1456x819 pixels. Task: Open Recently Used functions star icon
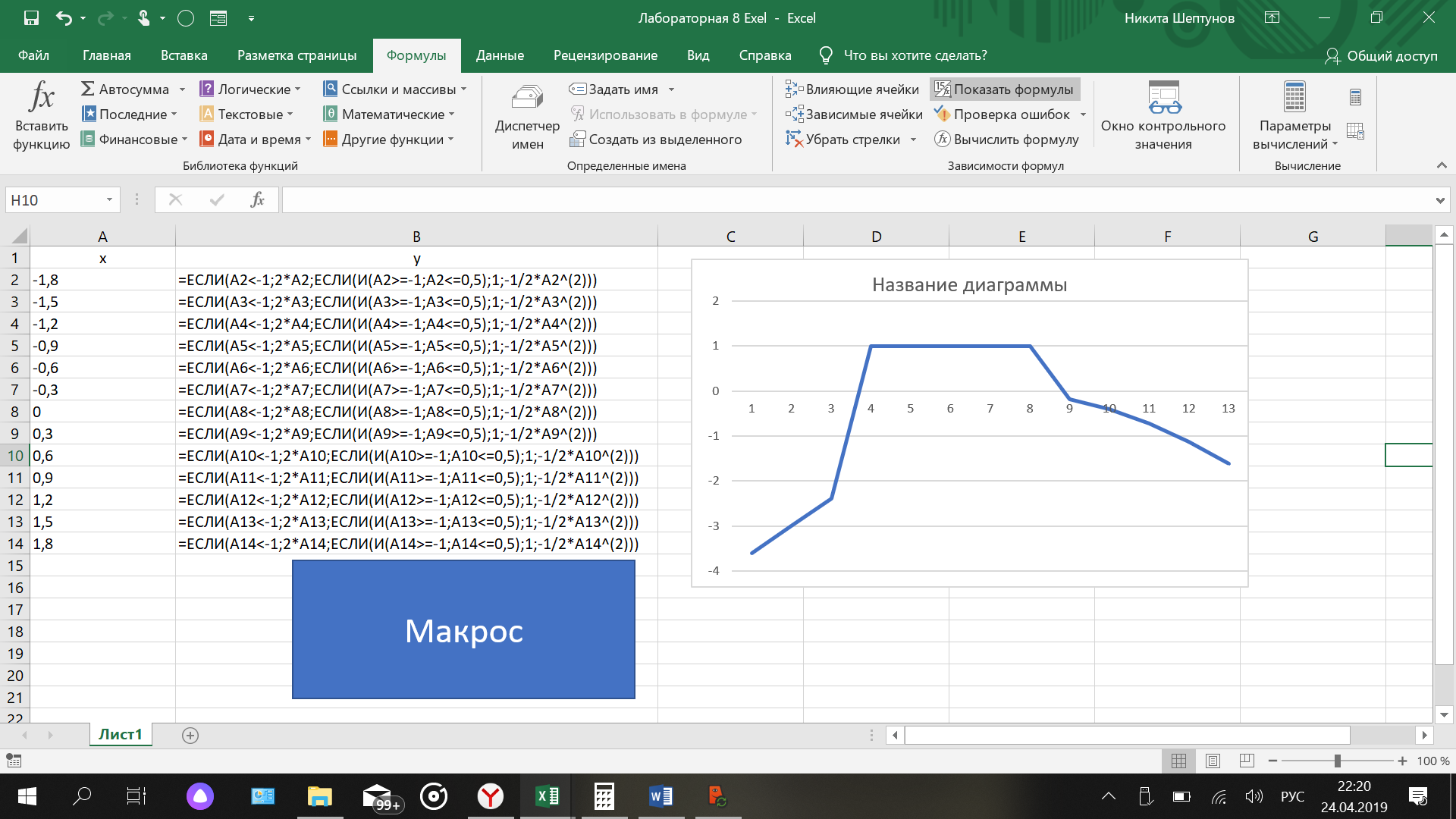89,114
